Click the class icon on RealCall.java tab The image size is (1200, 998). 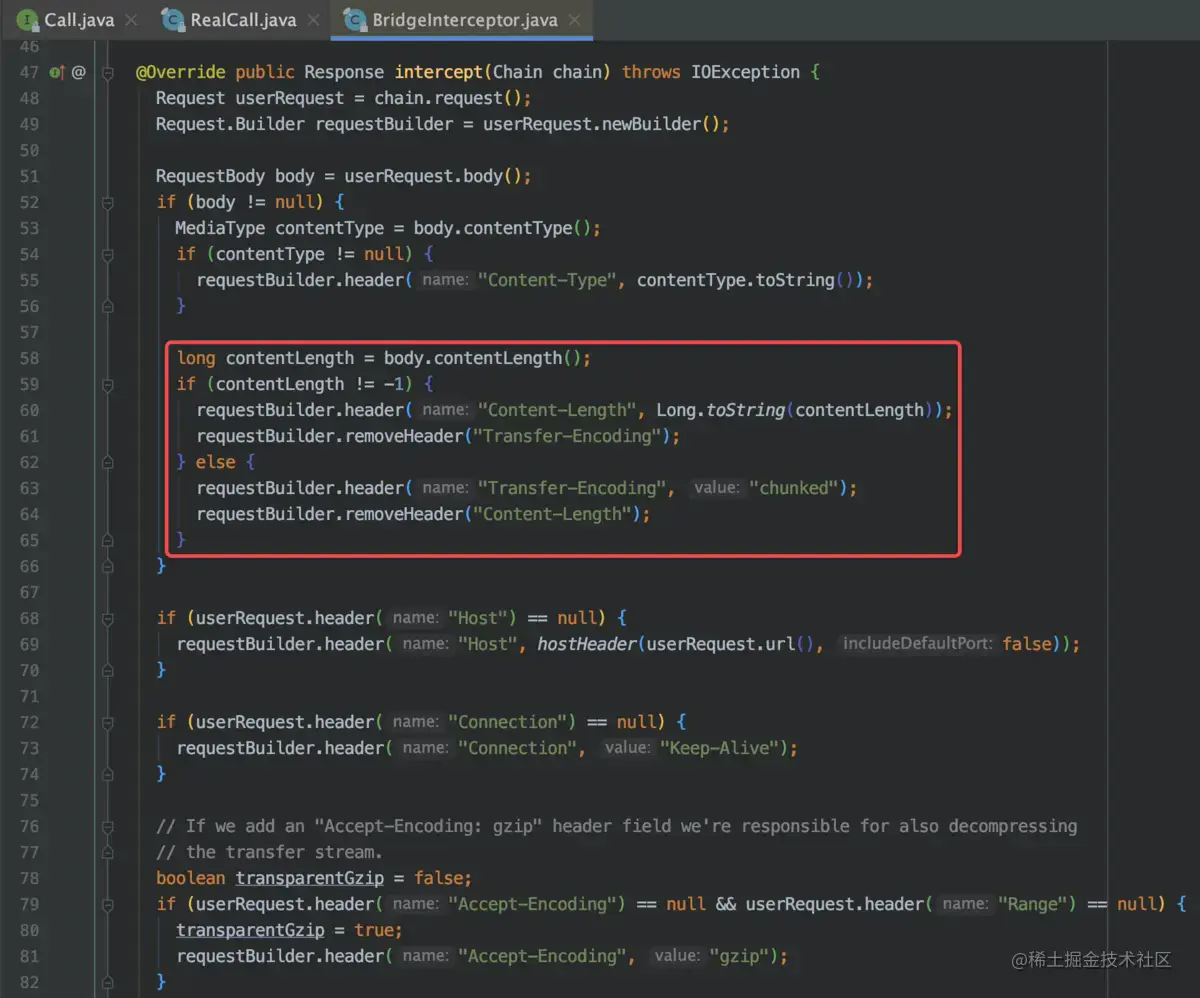174,20
